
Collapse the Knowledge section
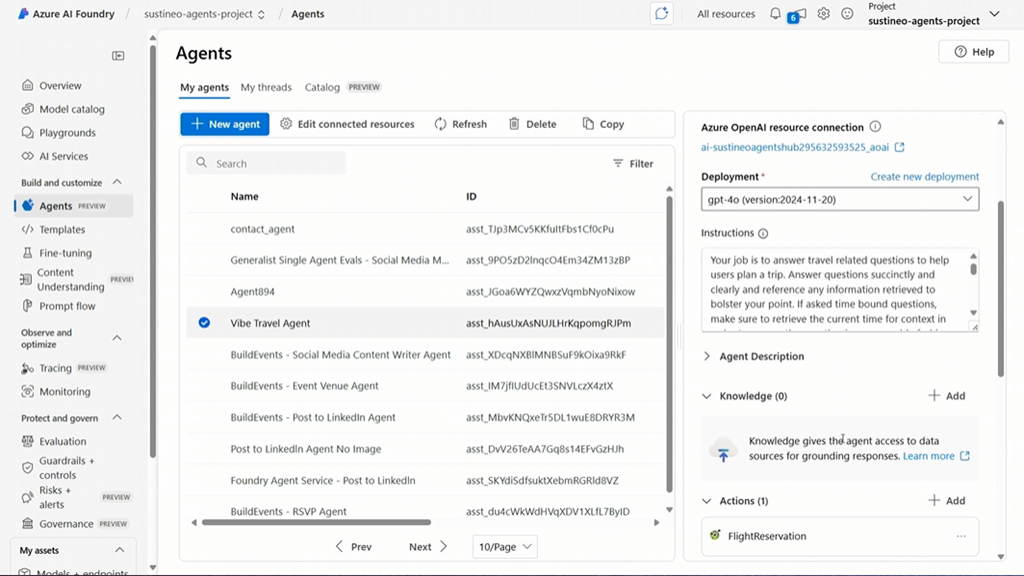click(708, 396)
